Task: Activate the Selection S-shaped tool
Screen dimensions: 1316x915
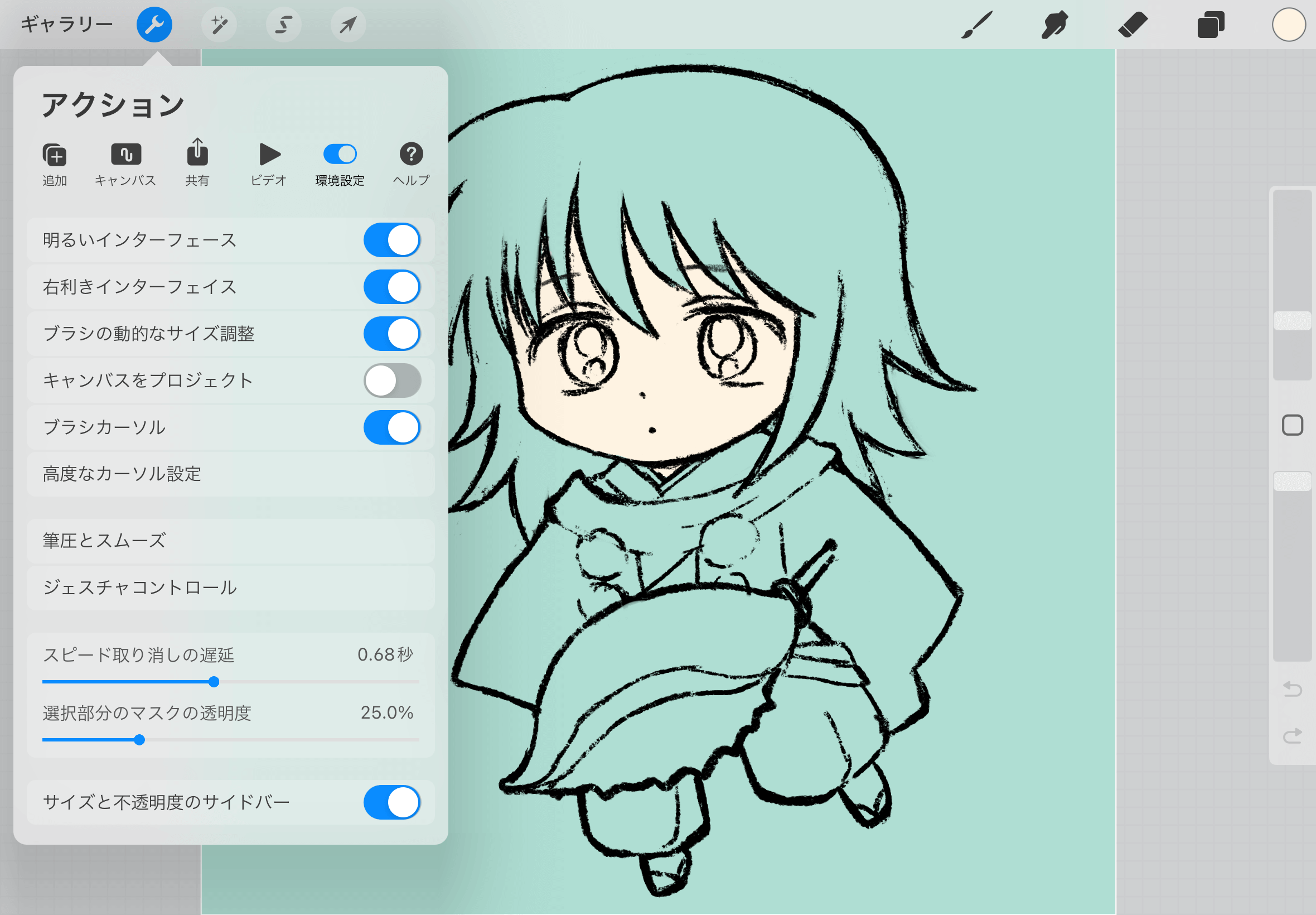Action: [x=284, y=25]
